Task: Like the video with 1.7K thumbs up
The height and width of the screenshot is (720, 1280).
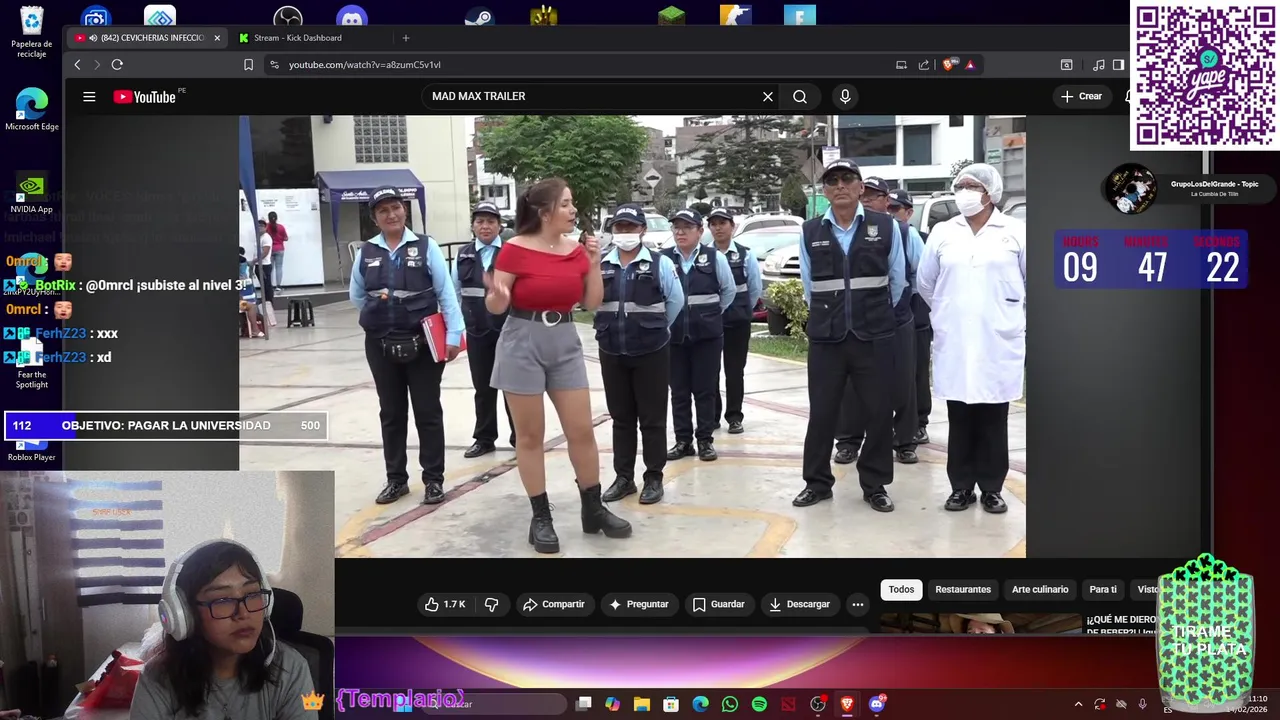Action: click(445, 604)
